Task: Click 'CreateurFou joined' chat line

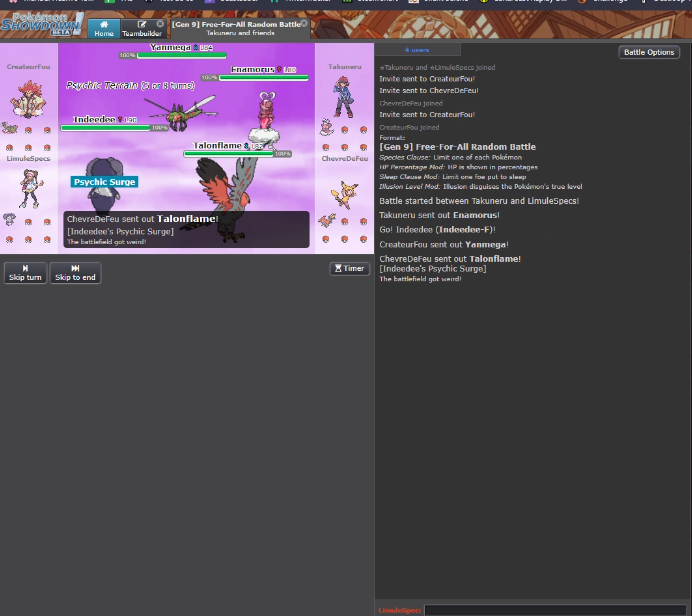Action: [x=409, y=128]
